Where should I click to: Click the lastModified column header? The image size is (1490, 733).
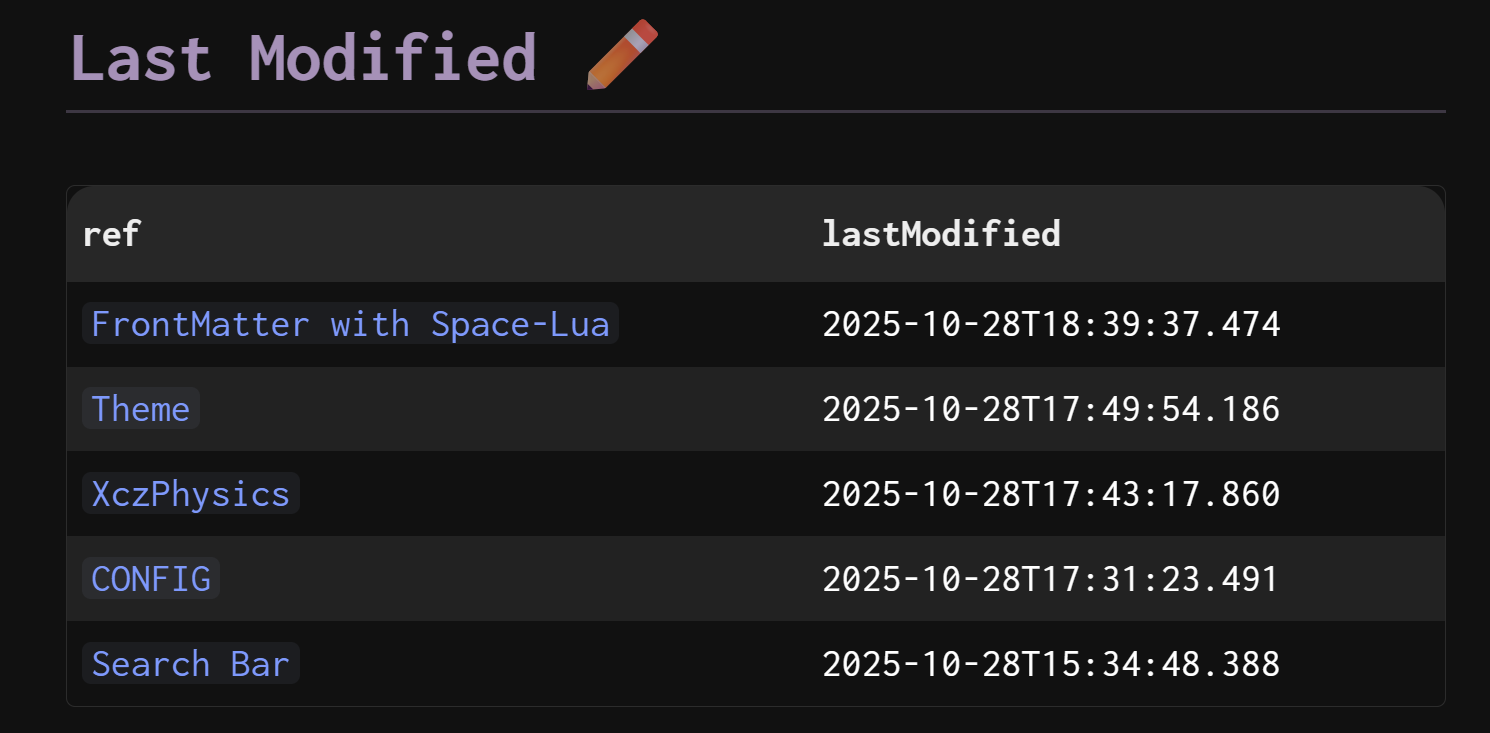(941, 234)
